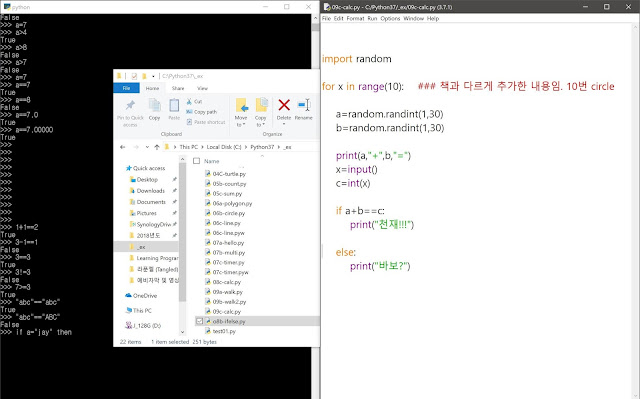Click Explorer back navigation arrow
The height and width of the screenshot is (399, 640).
pos(122,147)
